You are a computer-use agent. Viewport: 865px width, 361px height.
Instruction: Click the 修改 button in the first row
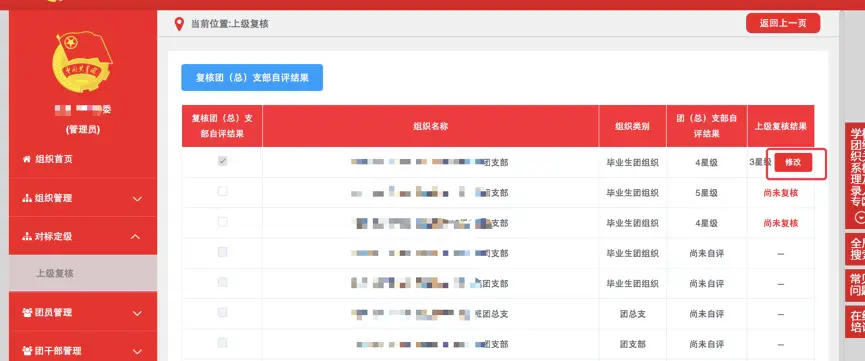pyautogui.click(x=793, y=162)
